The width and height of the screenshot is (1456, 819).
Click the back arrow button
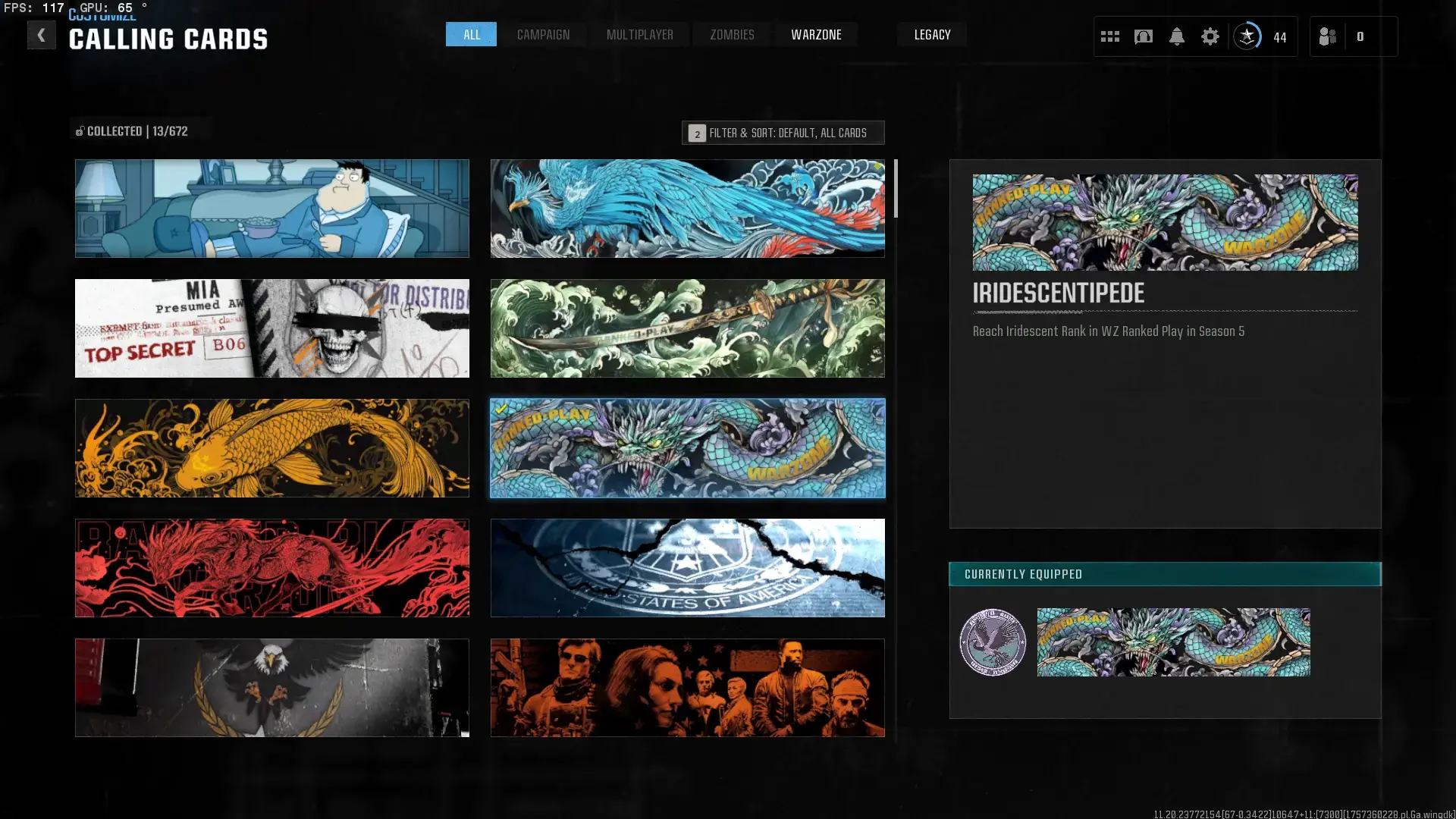point(41,35)
